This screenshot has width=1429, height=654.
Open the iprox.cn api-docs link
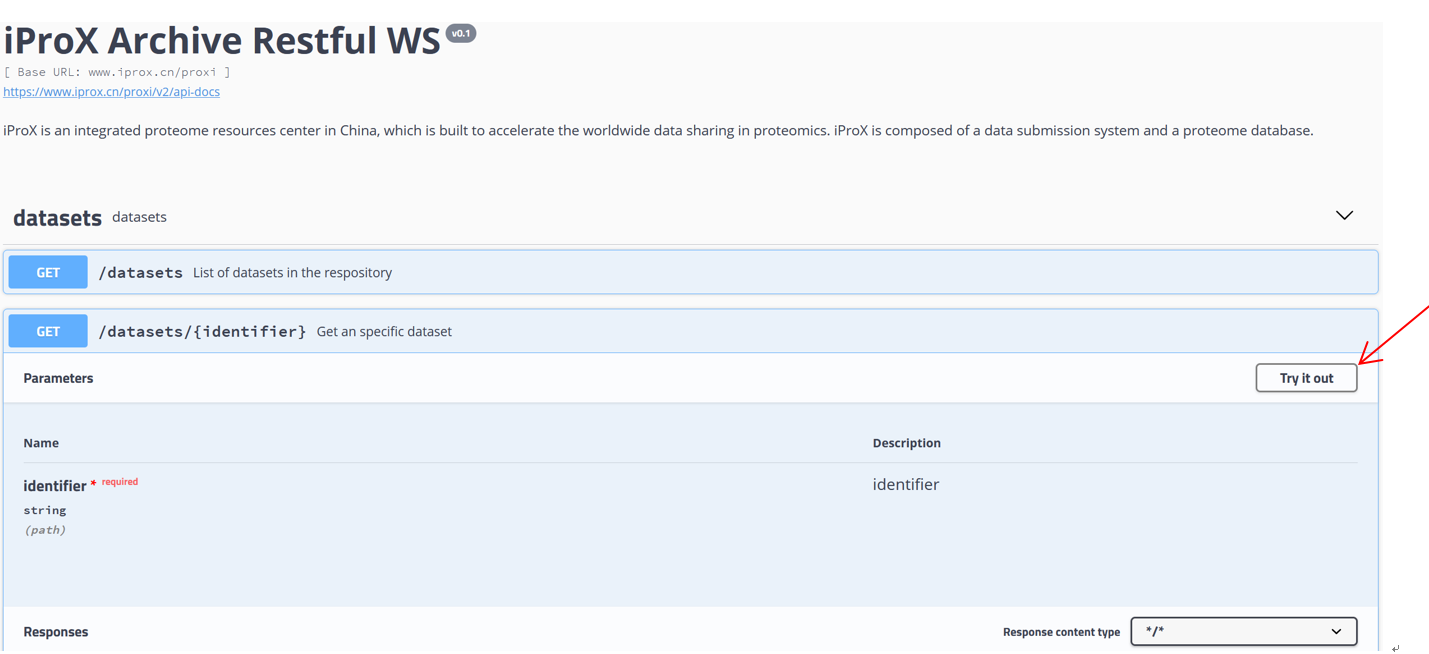click(111, 91)
